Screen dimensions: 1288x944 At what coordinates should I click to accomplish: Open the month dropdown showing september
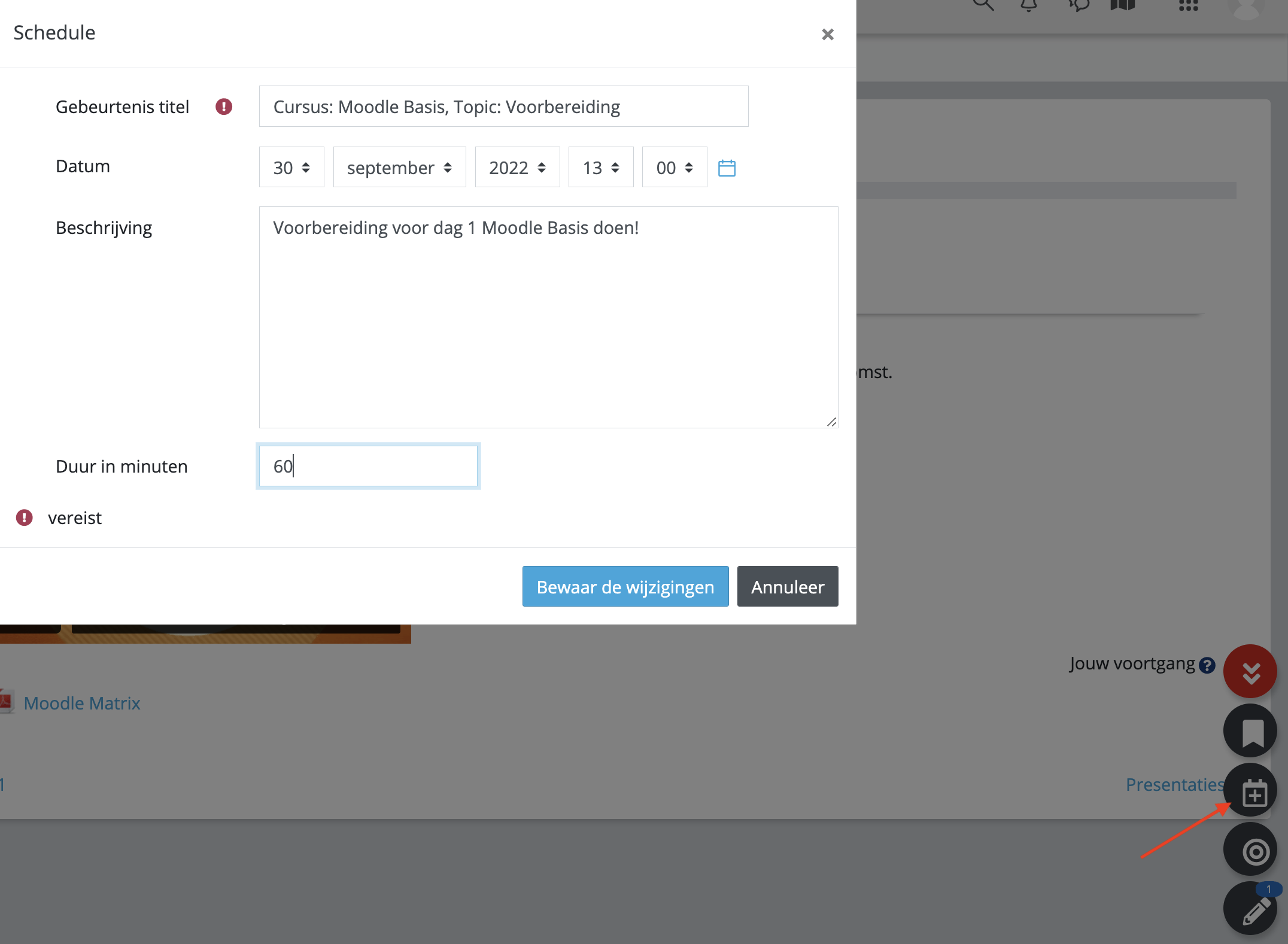click(x=399, y=168)
